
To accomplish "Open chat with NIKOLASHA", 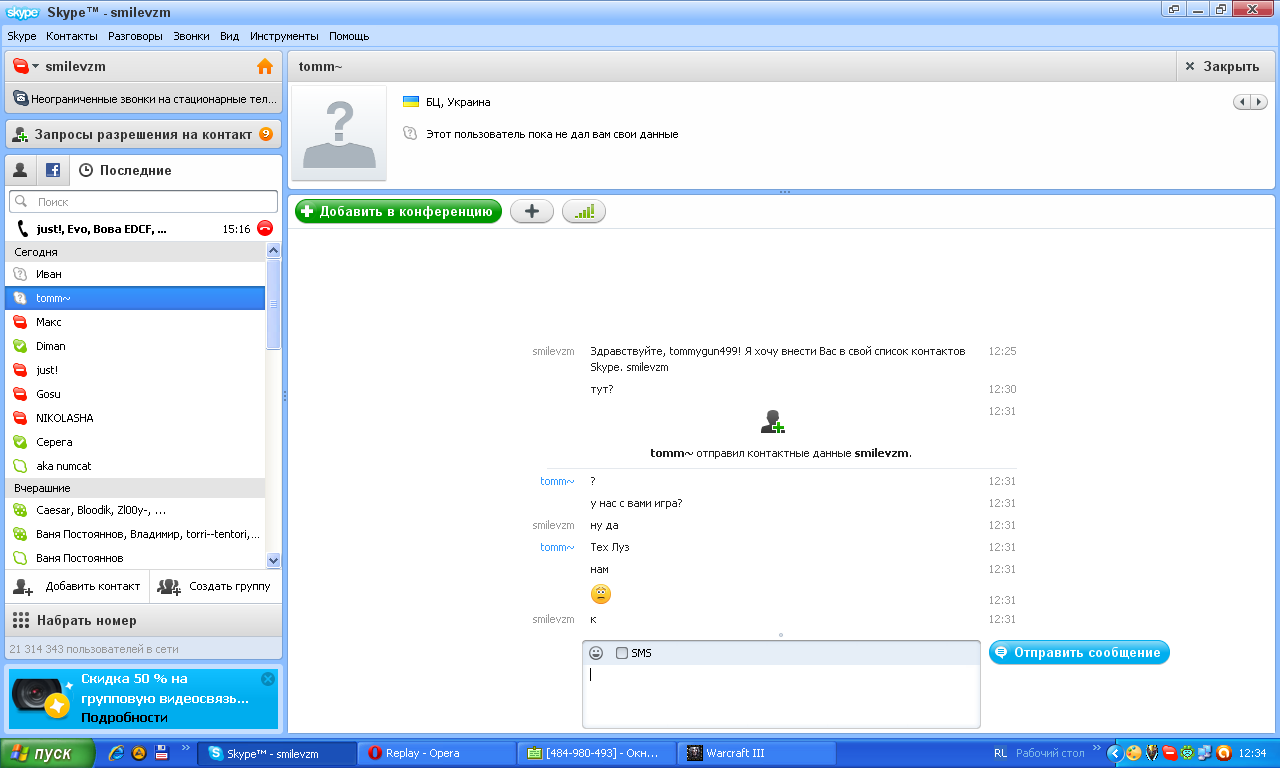I will (135, 418).
